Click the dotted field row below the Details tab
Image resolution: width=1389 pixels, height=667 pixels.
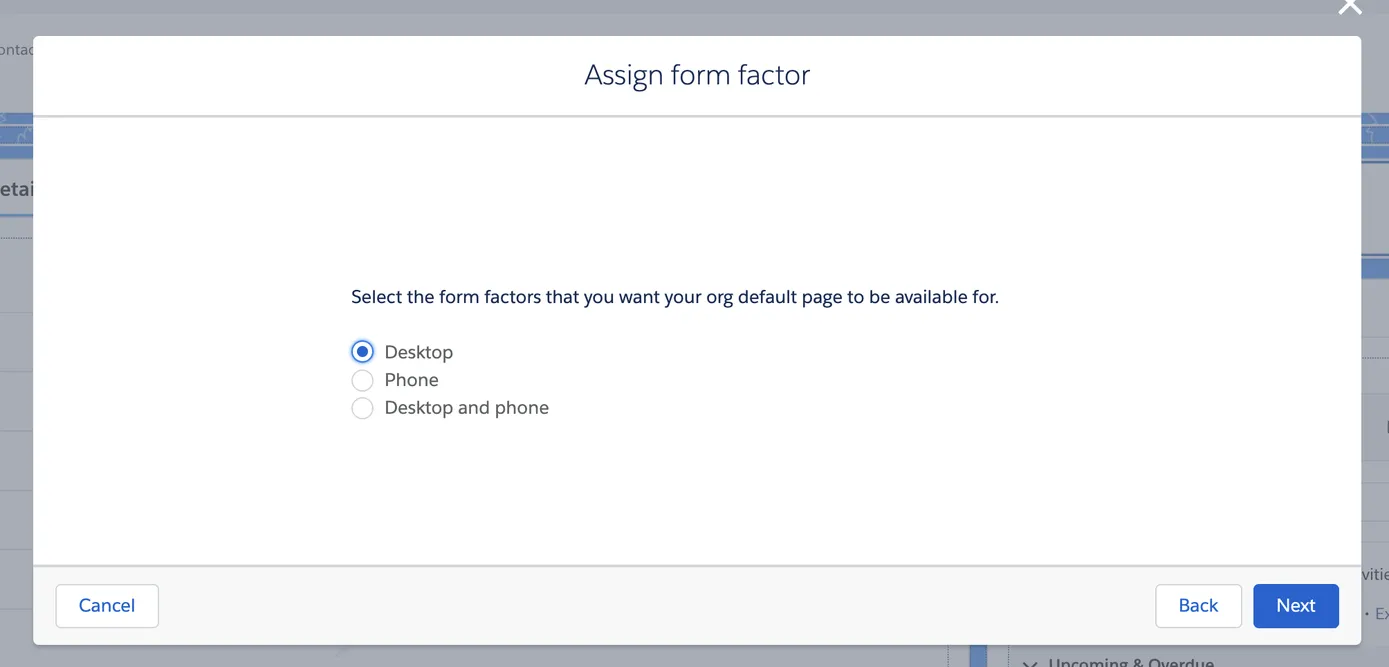pyautogui.click(x=15, y=237)
